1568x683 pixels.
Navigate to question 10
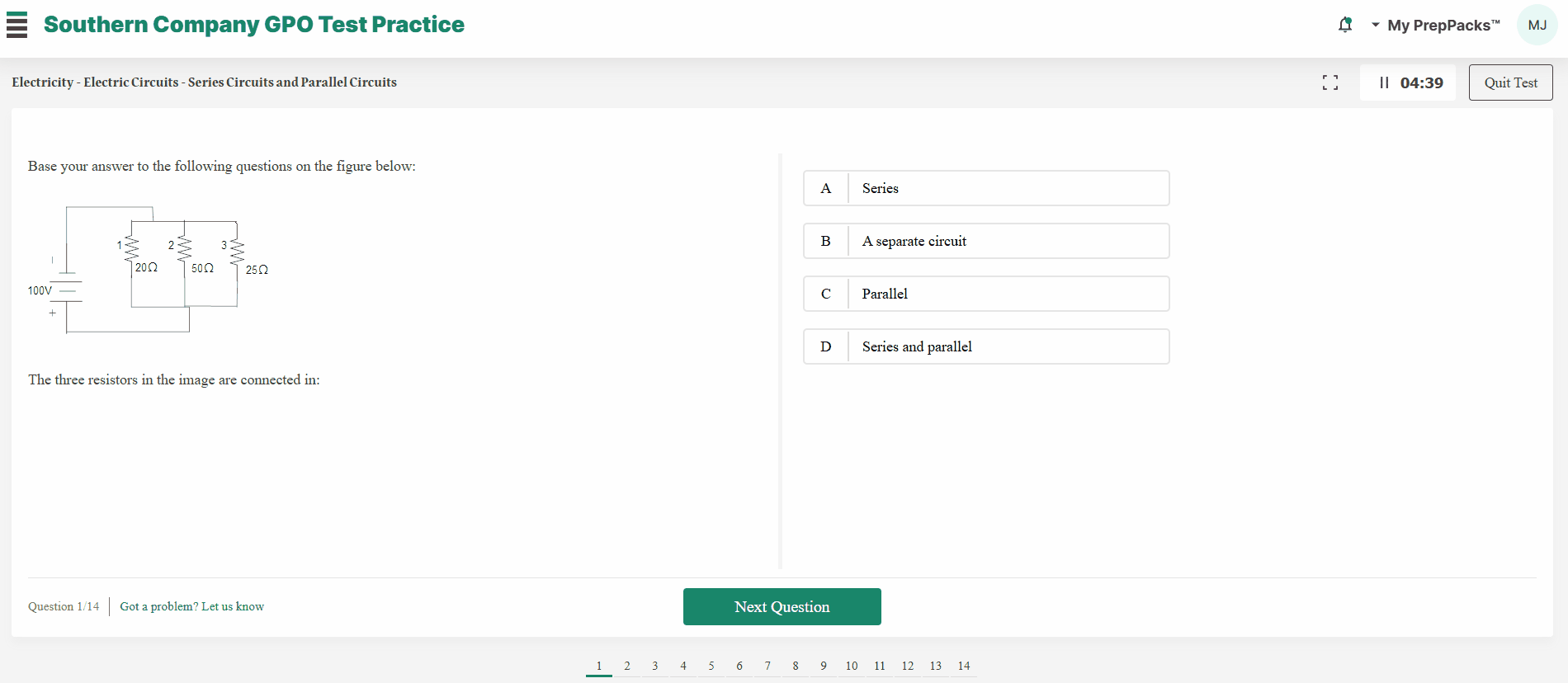(x=852, y=666)
